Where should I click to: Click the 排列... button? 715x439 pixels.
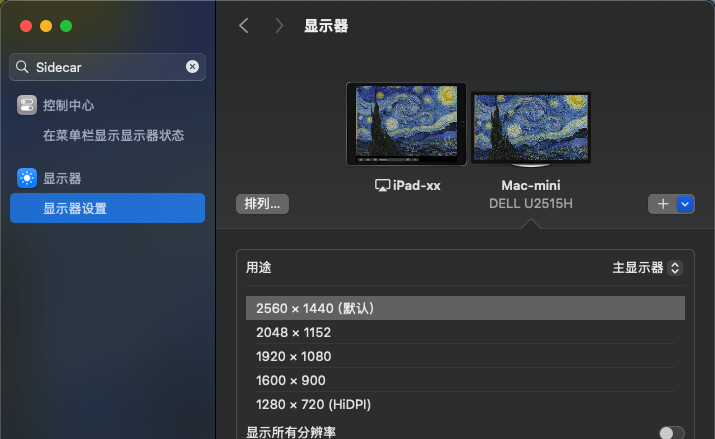coord(262,204)
